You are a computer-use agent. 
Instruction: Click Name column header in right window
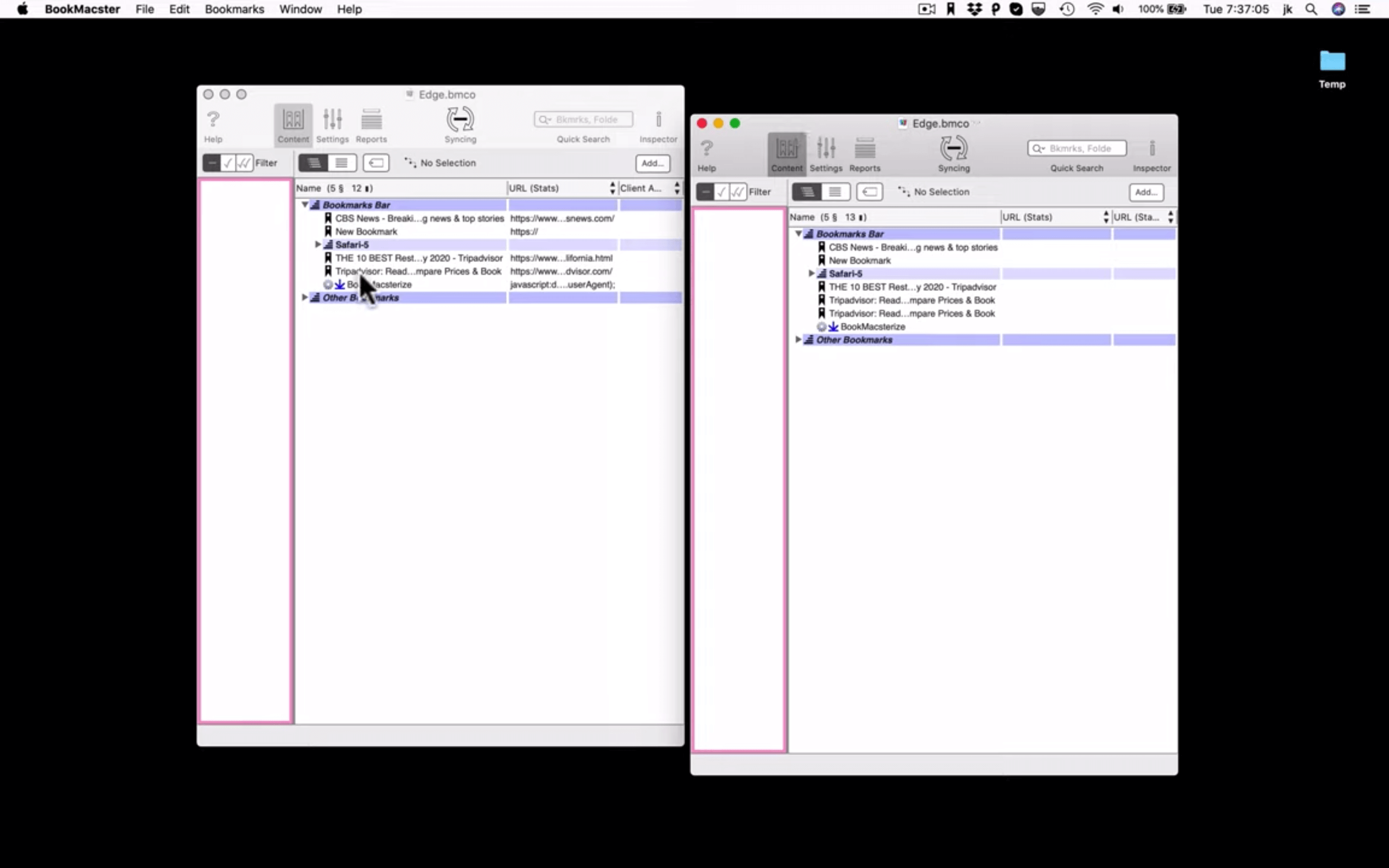(x=894, y=217)
